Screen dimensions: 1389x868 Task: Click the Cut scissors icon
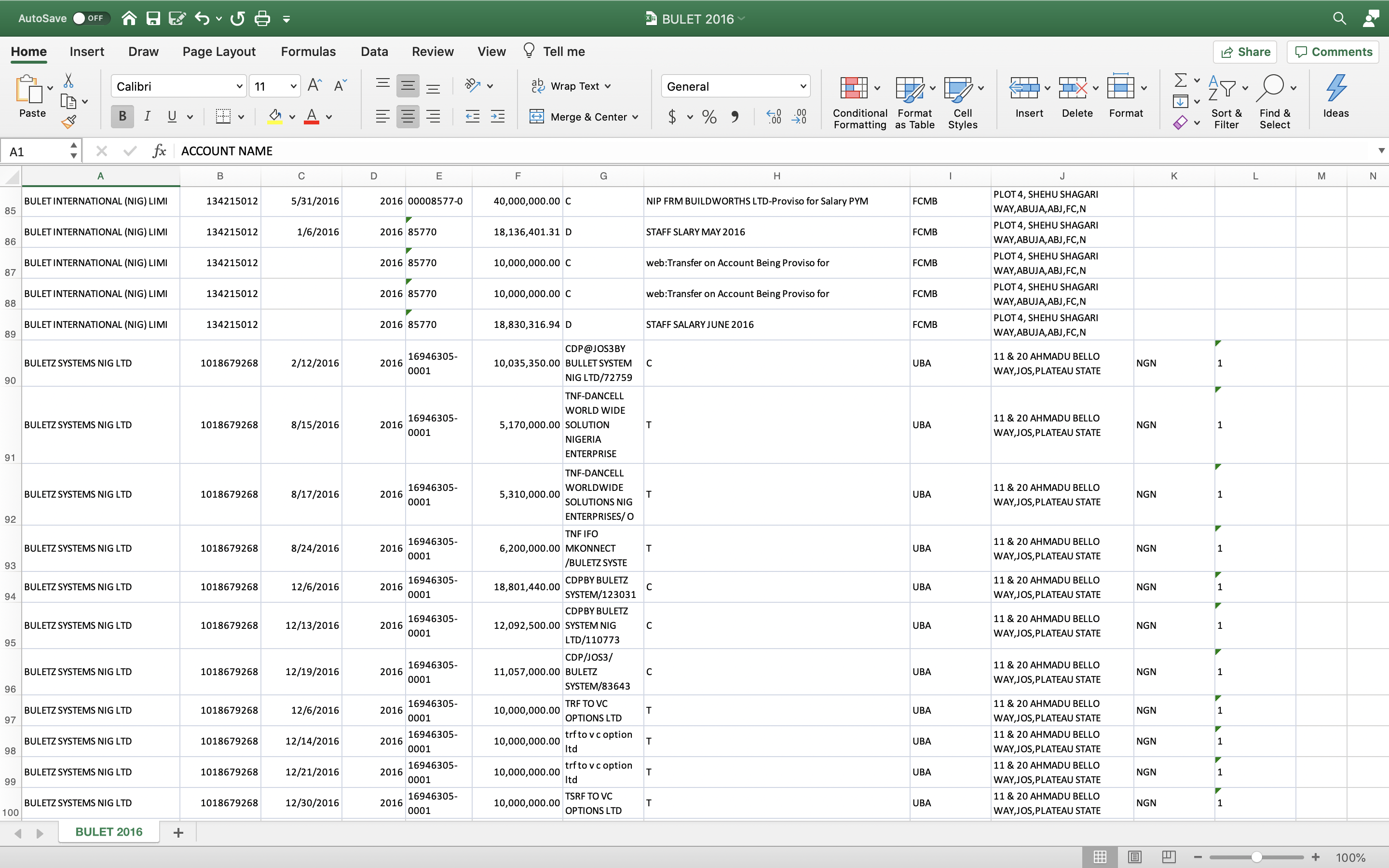[x=68, y=81]
